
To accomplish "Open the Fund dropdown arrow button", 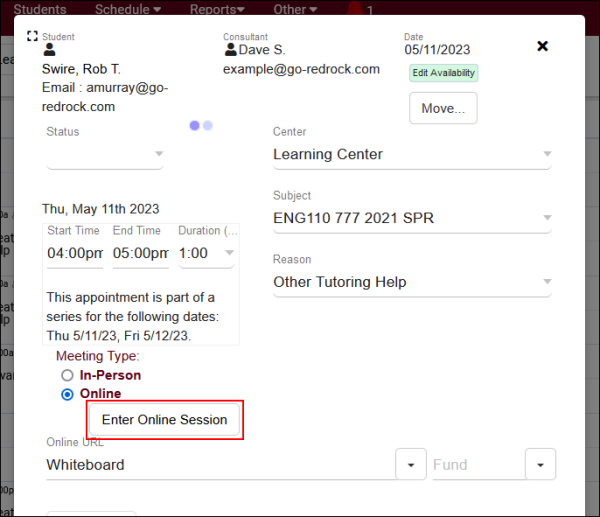I will [x=540, y=464].
